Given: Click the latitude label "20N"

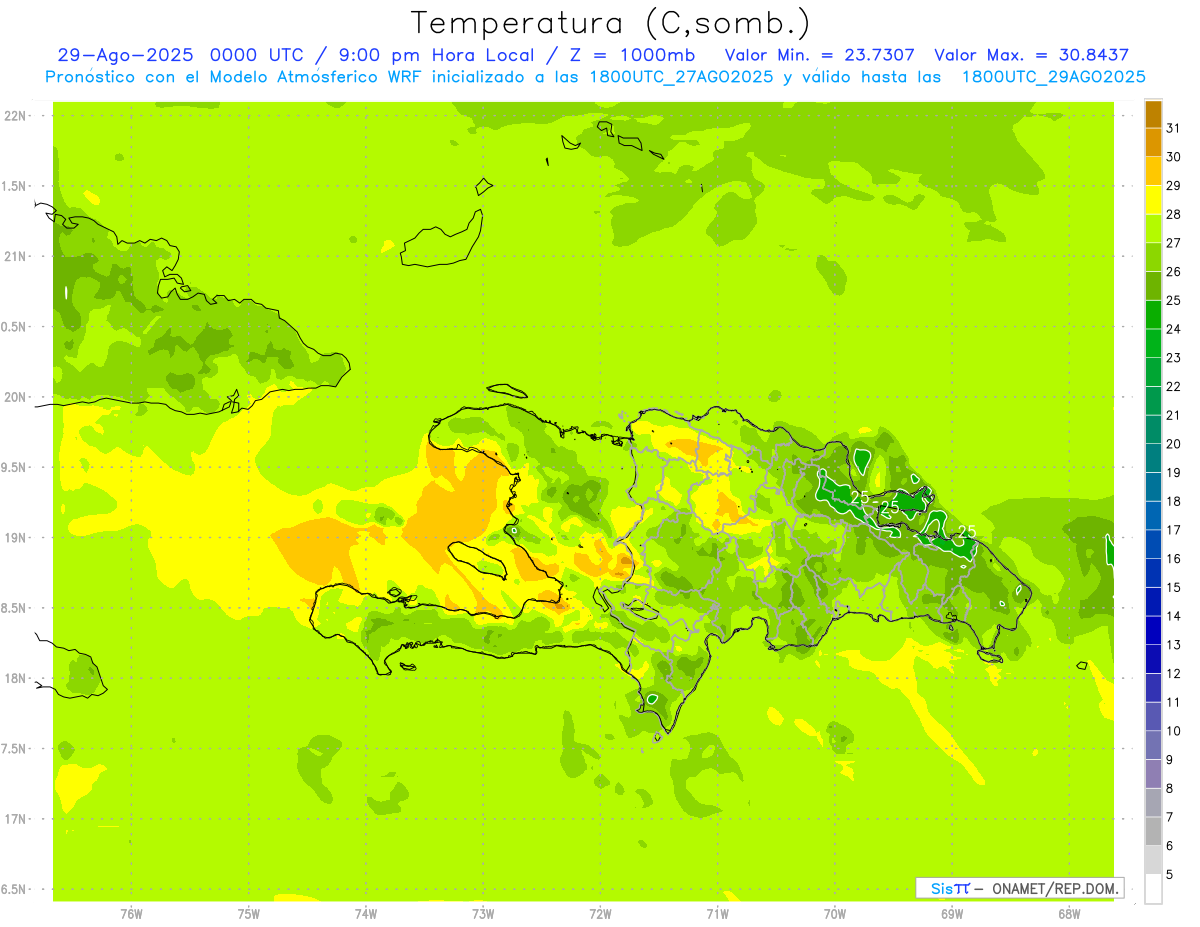Looking at the screenshot, I should [16, 398].
